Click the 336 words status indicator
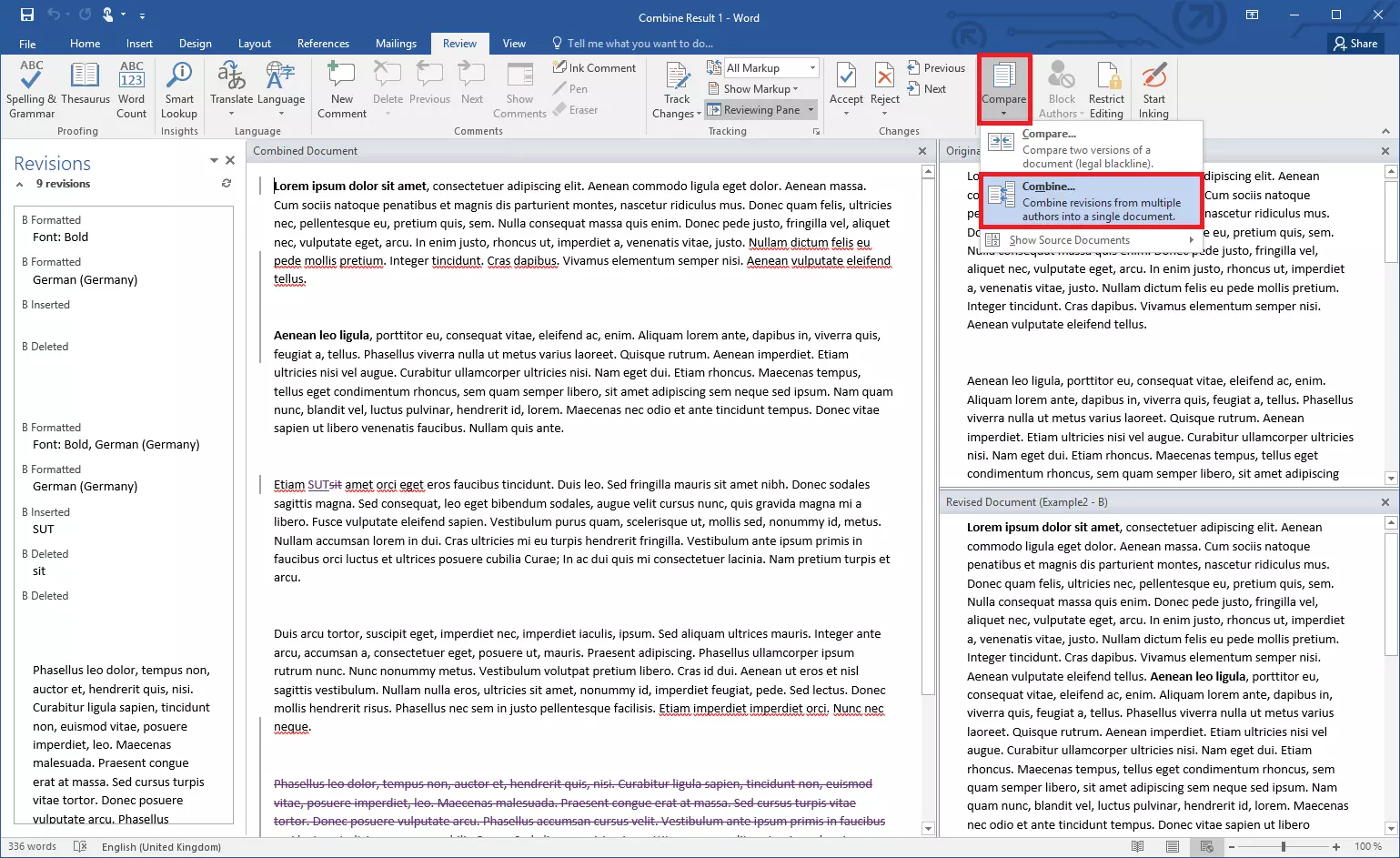 (x=32, y=847)
